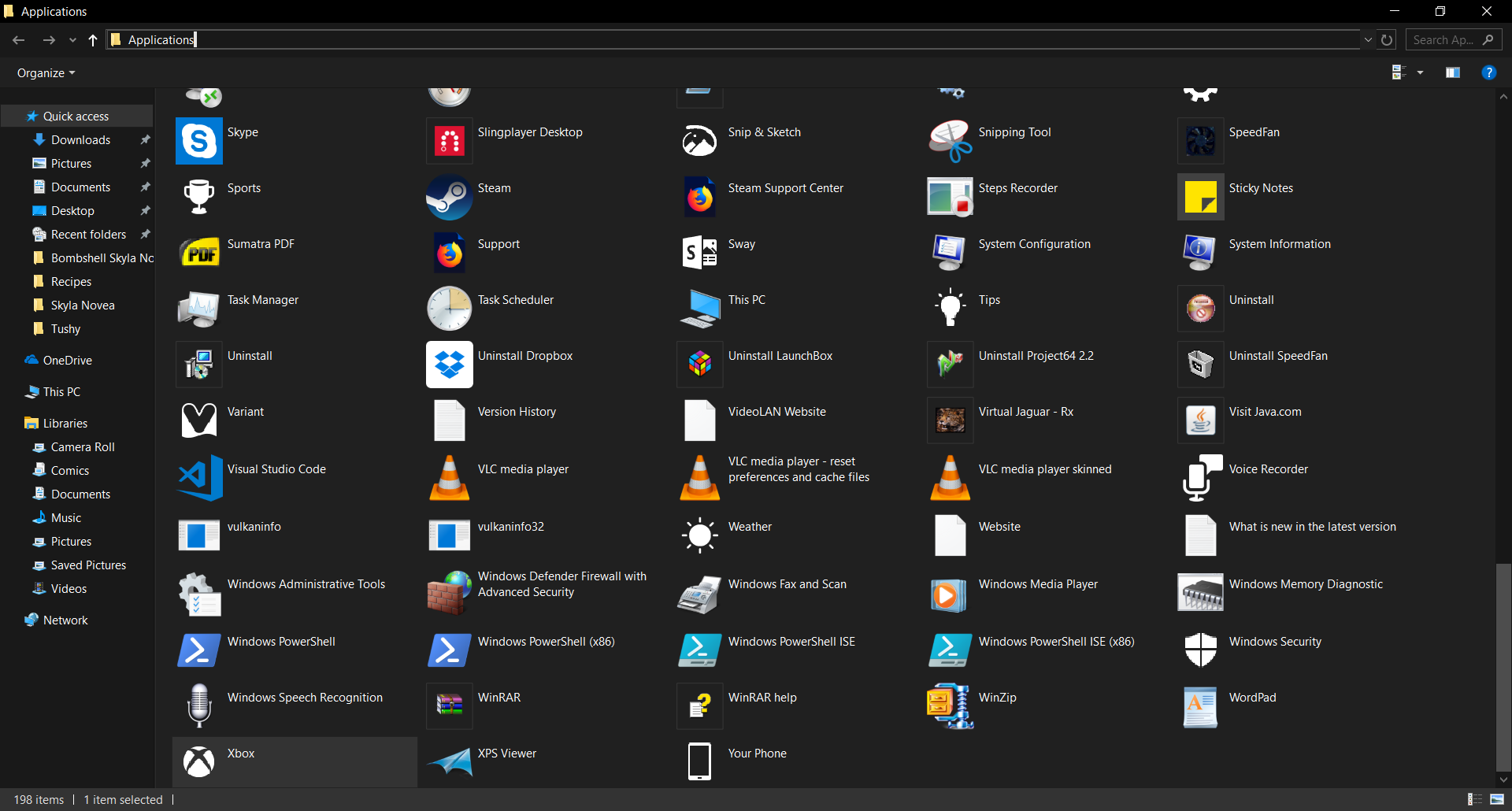
Task: Select the Task Manager icon
Action: pyautogui.click(x=199, y=309)
